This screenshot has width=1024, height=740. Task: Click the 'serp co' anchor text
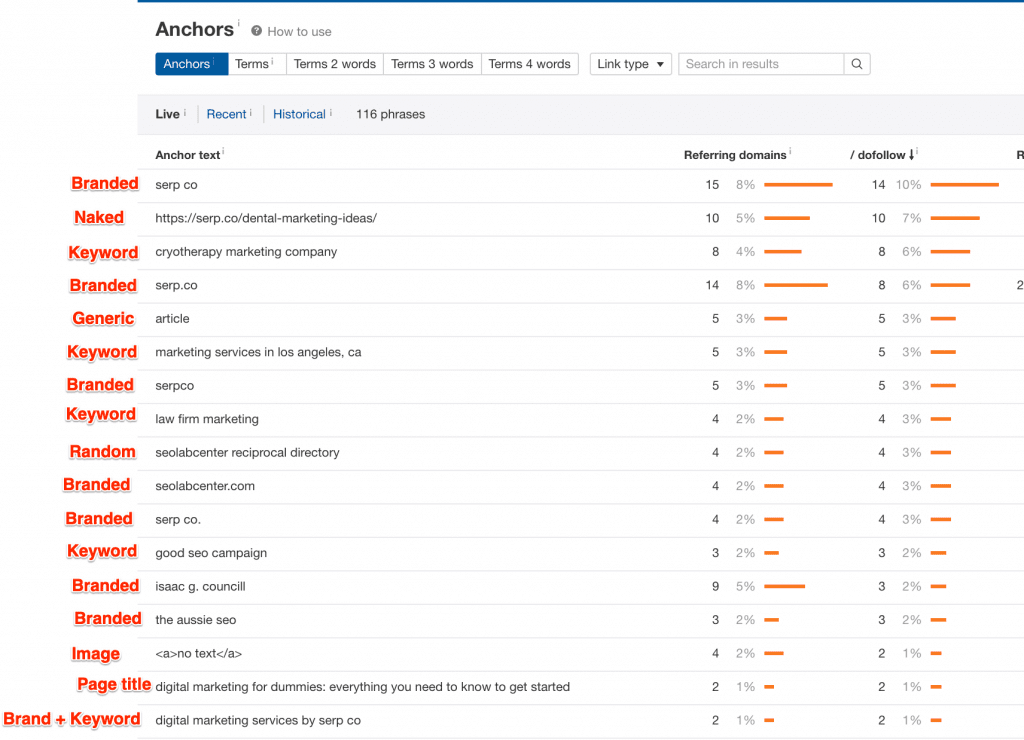[176, 185]
